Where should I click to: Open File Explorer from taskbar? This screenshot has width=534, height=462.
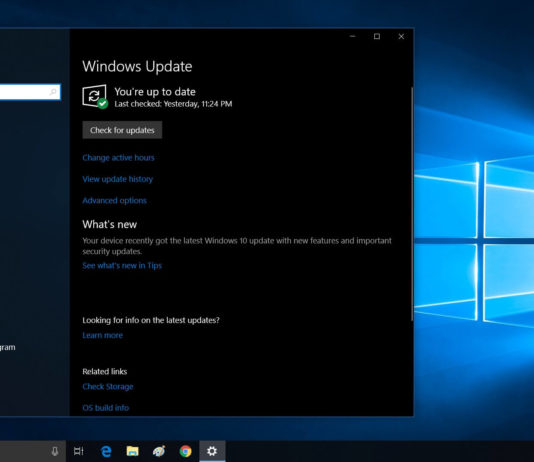pyautogui.click(x=132, y=451)
